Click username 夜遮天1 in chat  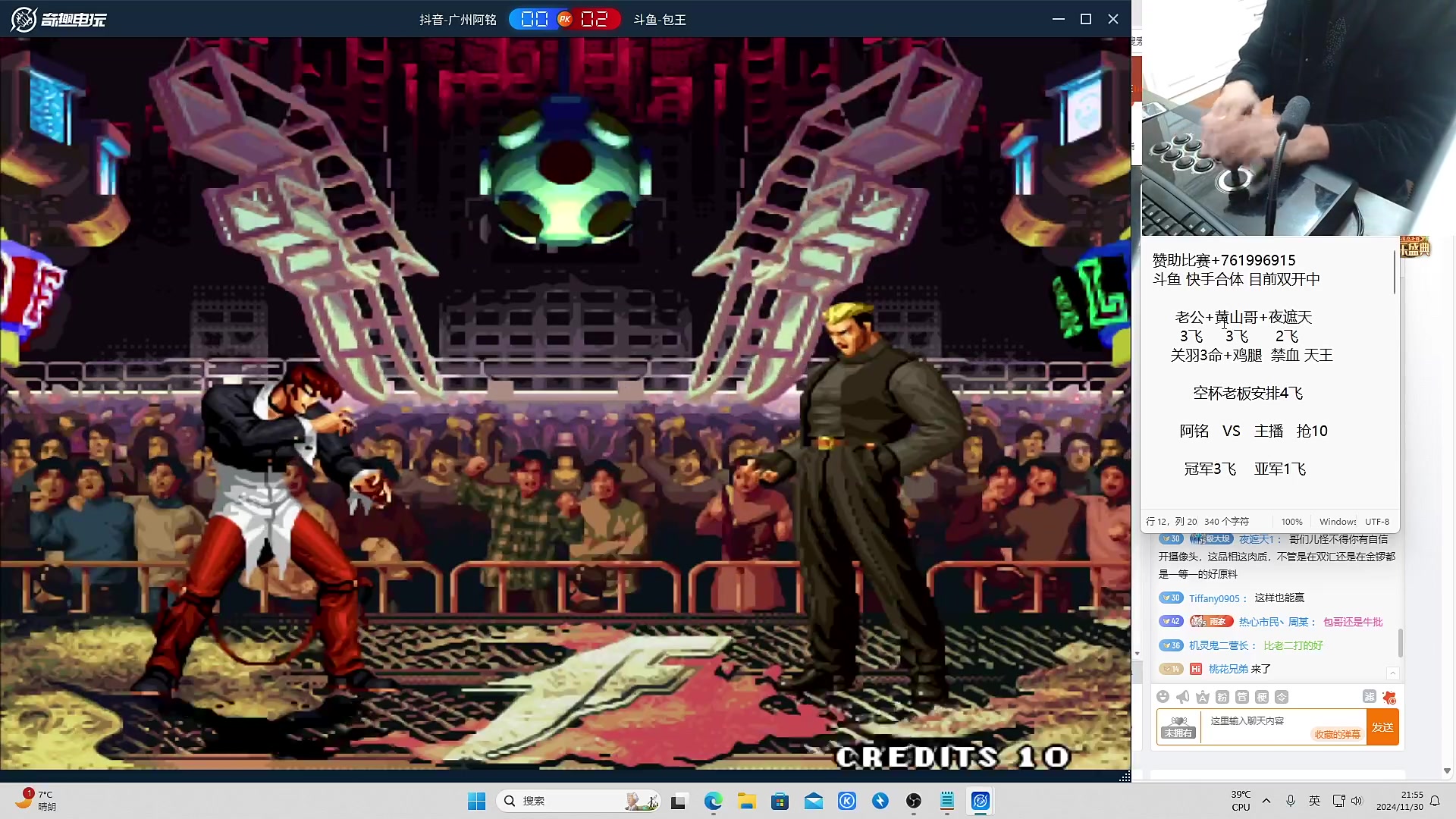coord(1257,539)
